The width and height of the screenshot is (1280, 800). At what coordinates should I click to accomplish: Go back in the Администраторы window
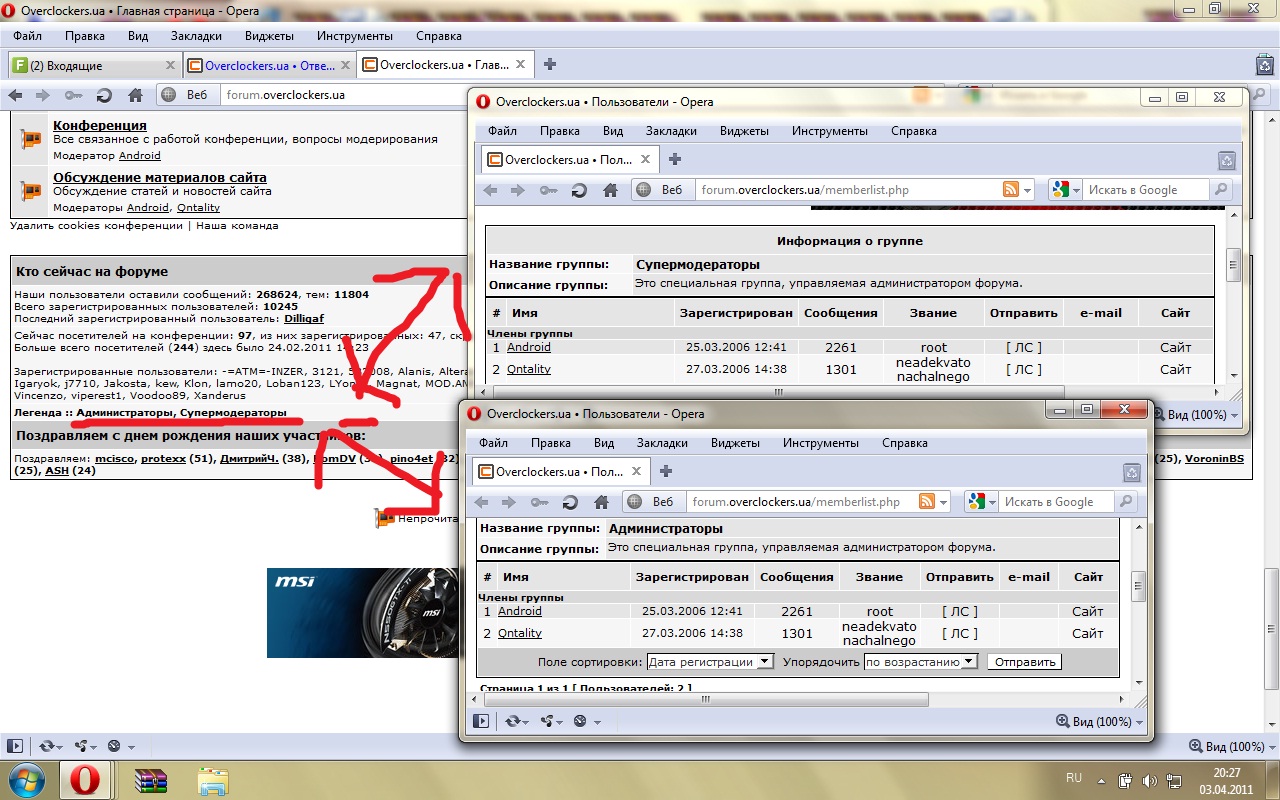[x=481, y=502]
